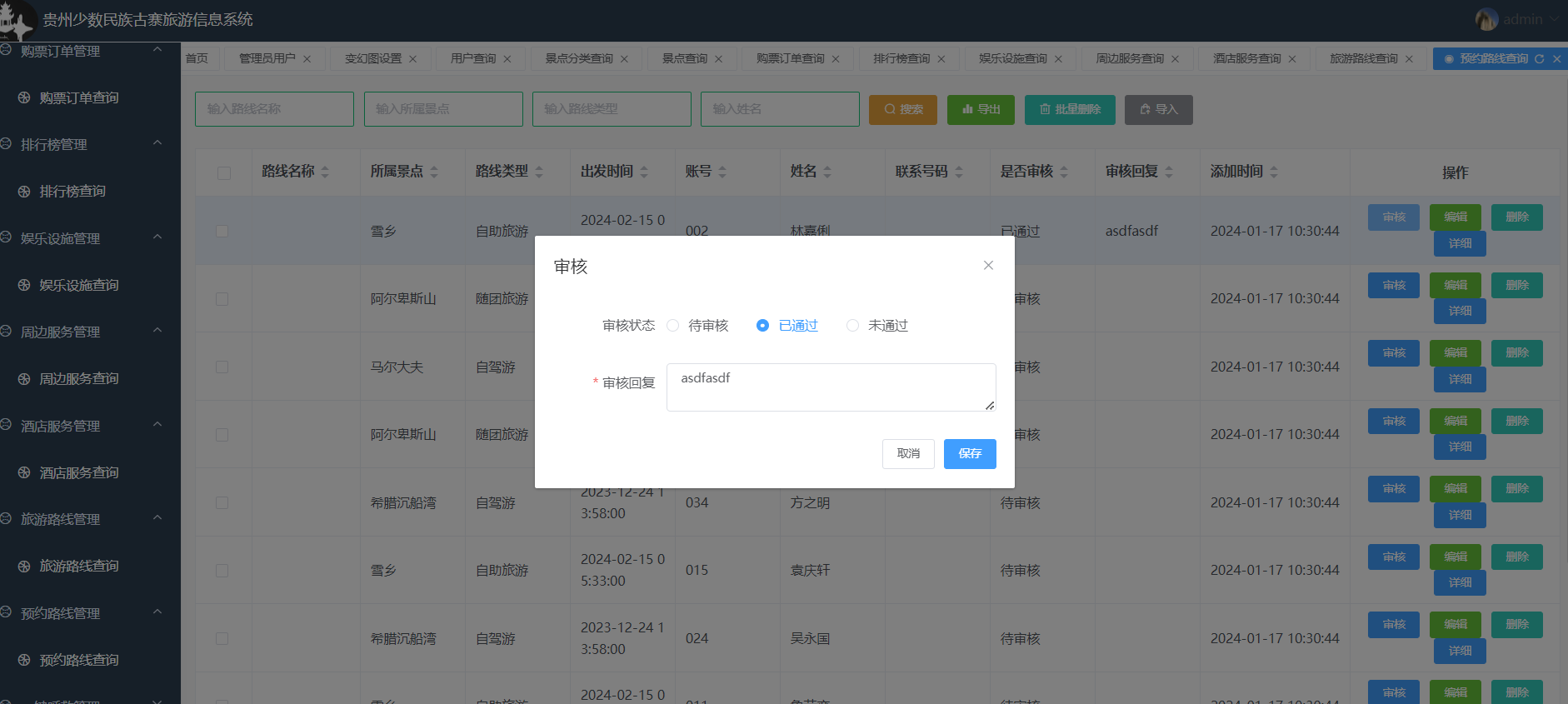This screenshot has width=1568, height=704.
Task: Sort by 添加时间 column arrows
Action: (x=1274, y=172)
